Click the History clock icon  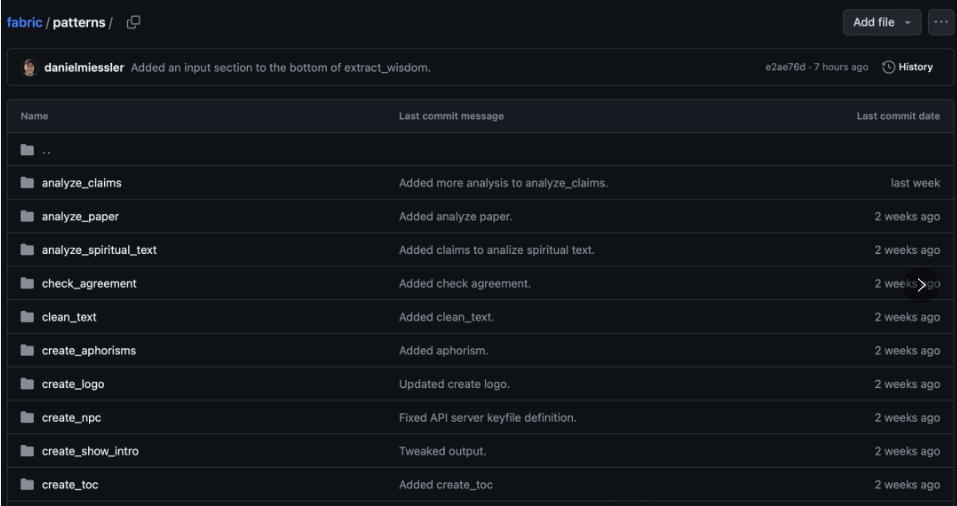click(889, 67)
